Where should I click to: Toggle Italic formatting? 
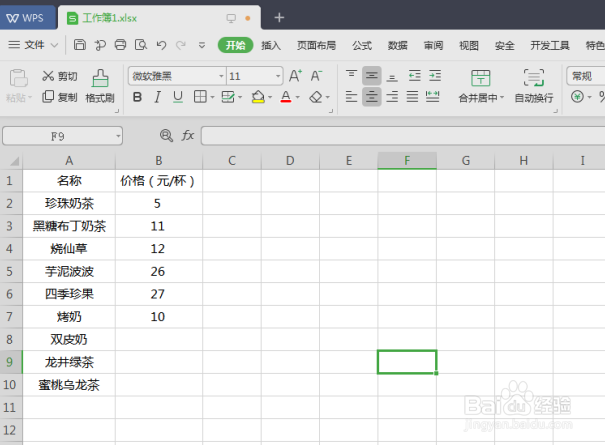(157, 97)
